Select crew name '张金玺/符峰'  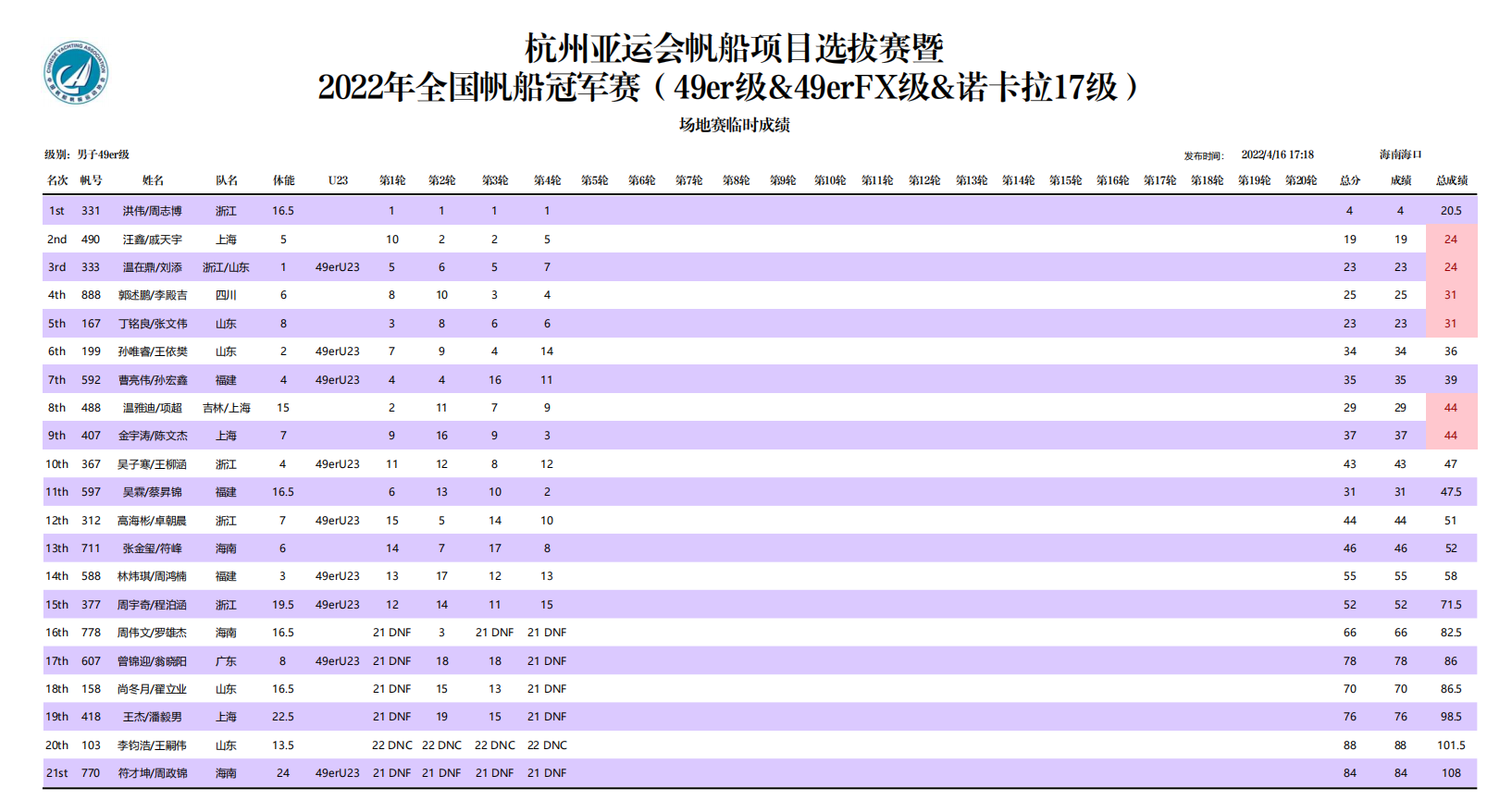(x=153, y=548)
